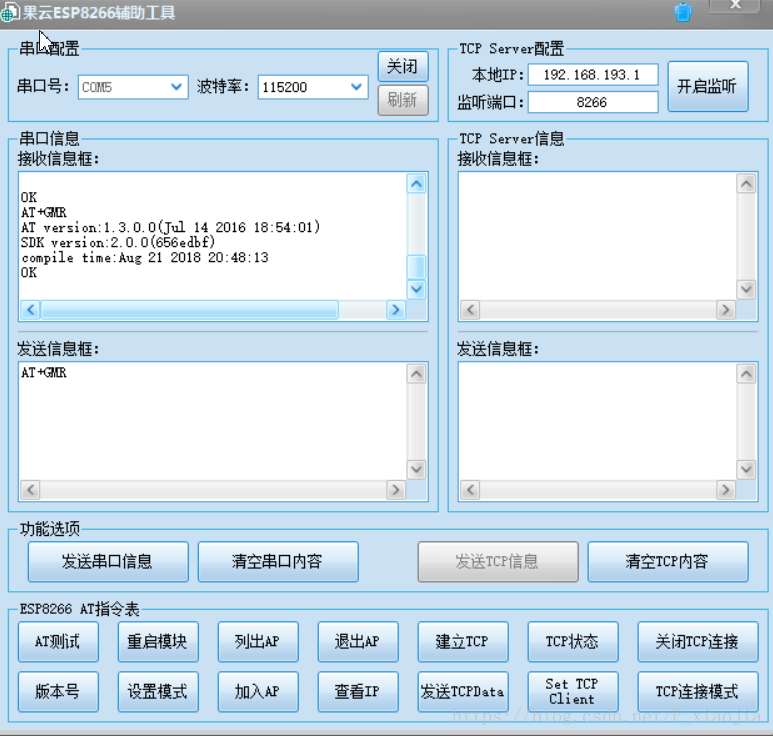Click the 关闭 serial port button

(x=403, y=67)
